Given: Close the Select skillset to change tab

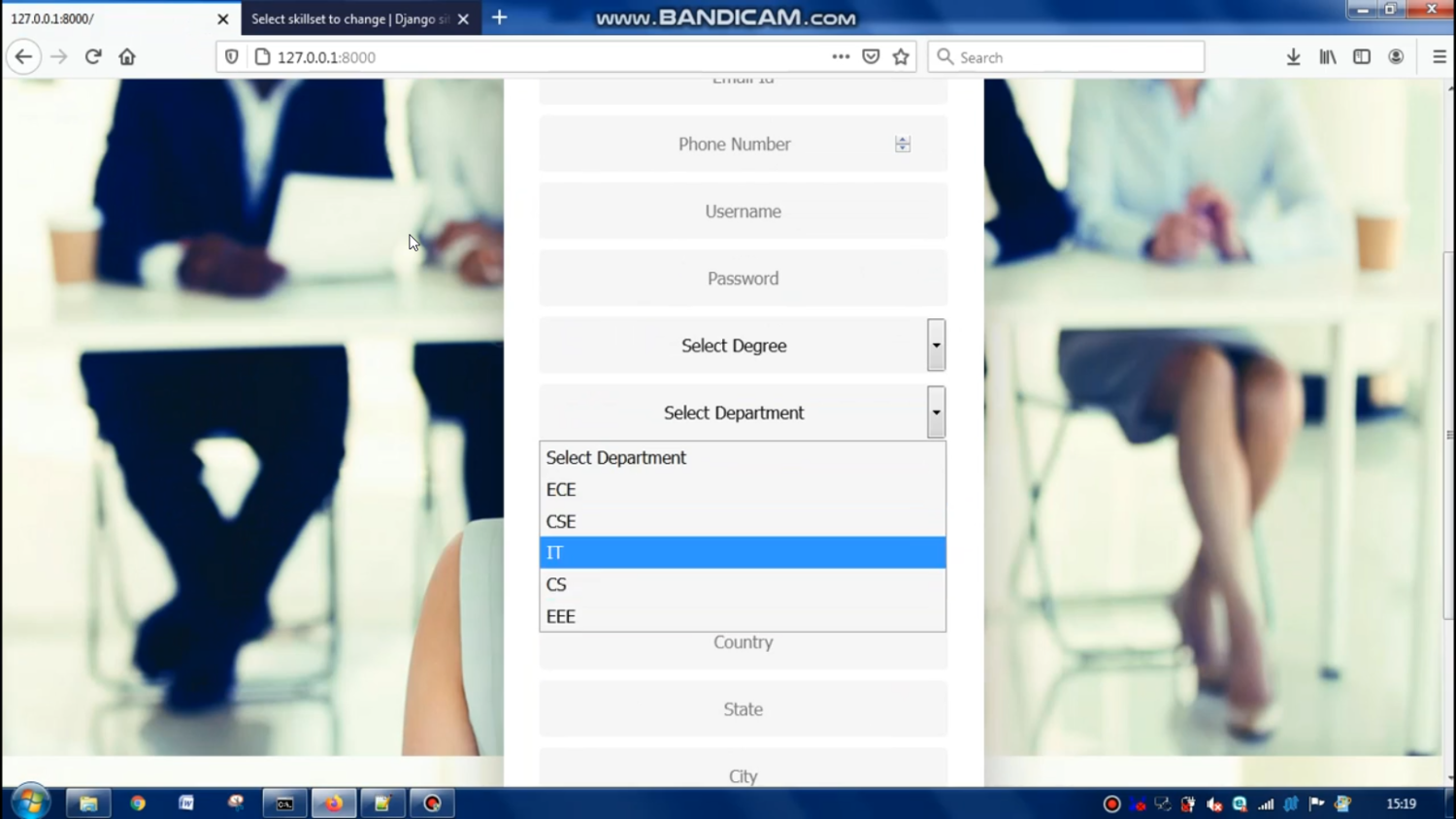Looking at the screenshot, I should click(x=463, y=18).
